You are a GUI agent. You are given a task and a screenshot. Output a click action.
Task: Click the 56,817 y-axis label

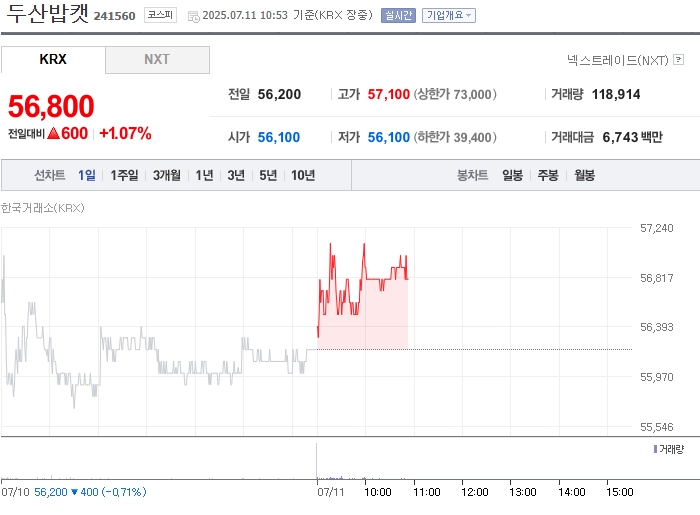(x=656, y=278)
